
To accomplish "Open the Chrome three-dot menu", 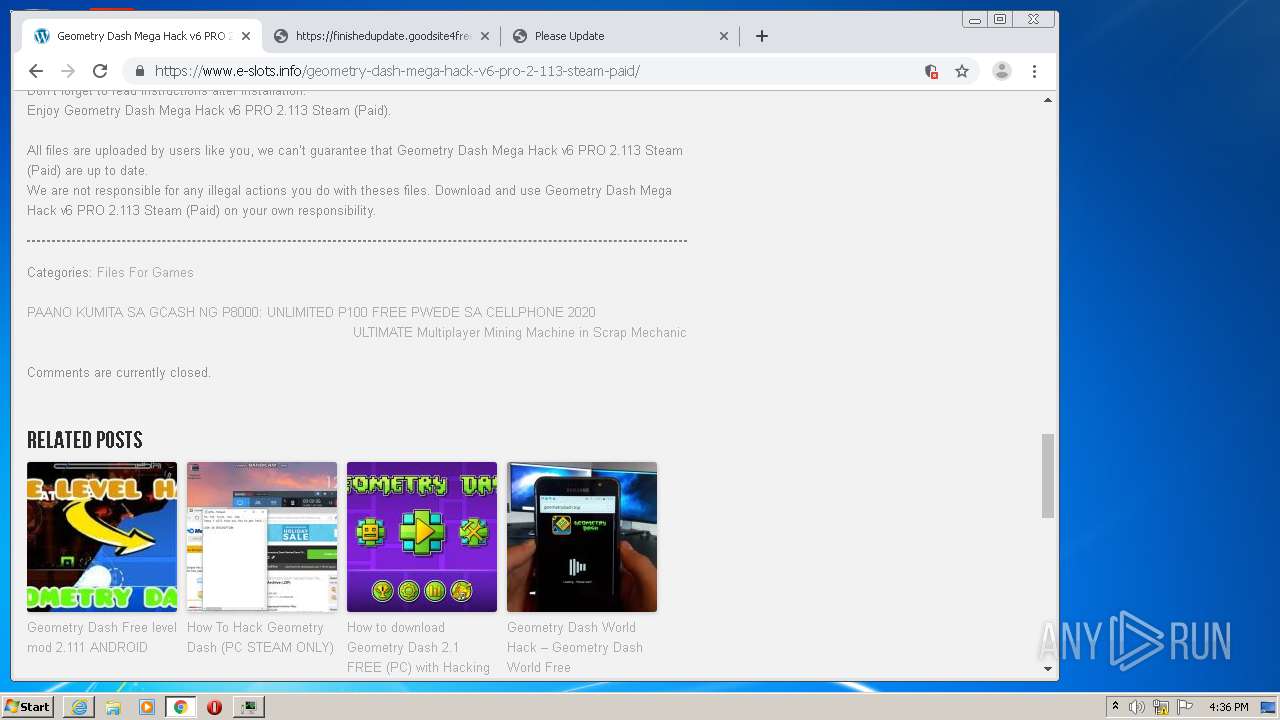I will 1034,71.
